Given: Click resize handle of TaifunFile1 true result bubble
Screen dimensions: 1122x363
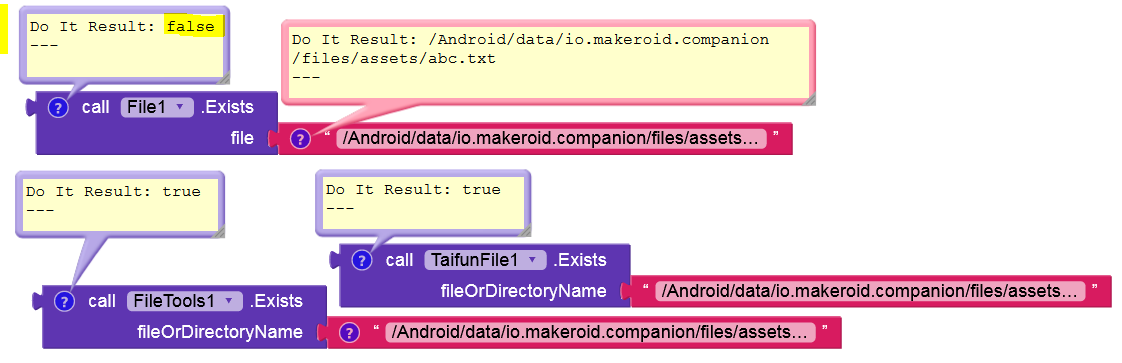Looking at the screenshot, I should 525,231.
